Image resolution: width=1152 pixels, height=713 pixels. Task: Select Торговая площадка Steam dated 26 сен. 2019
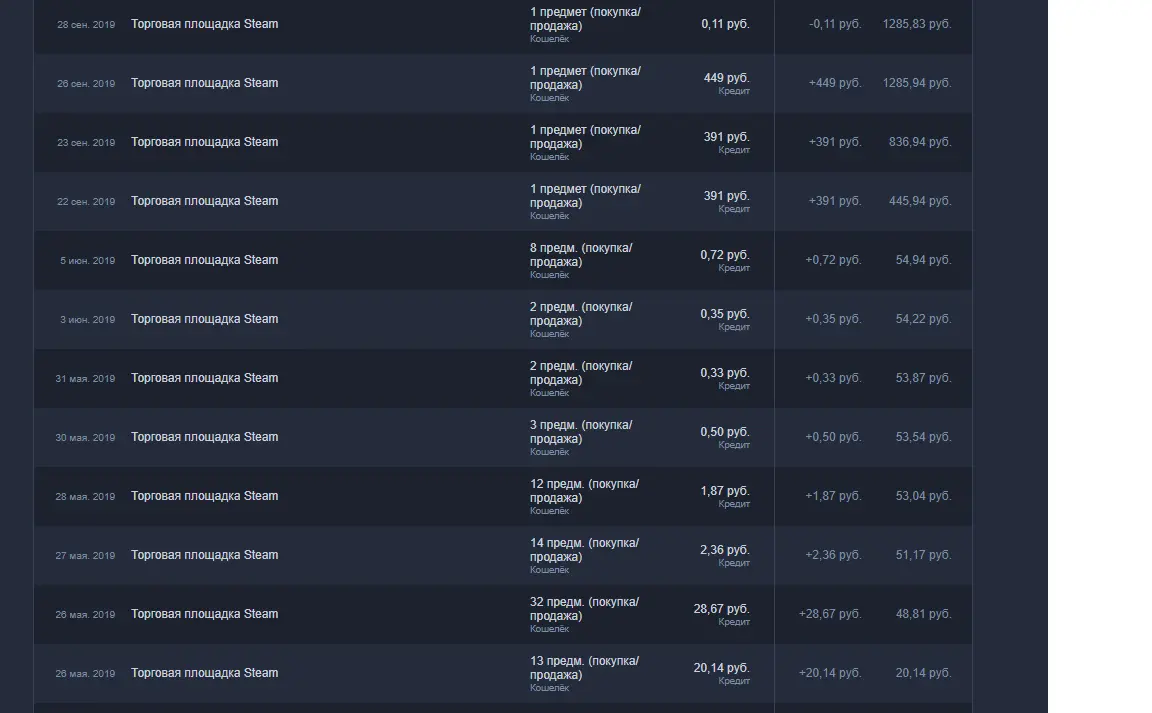point(204,83)
